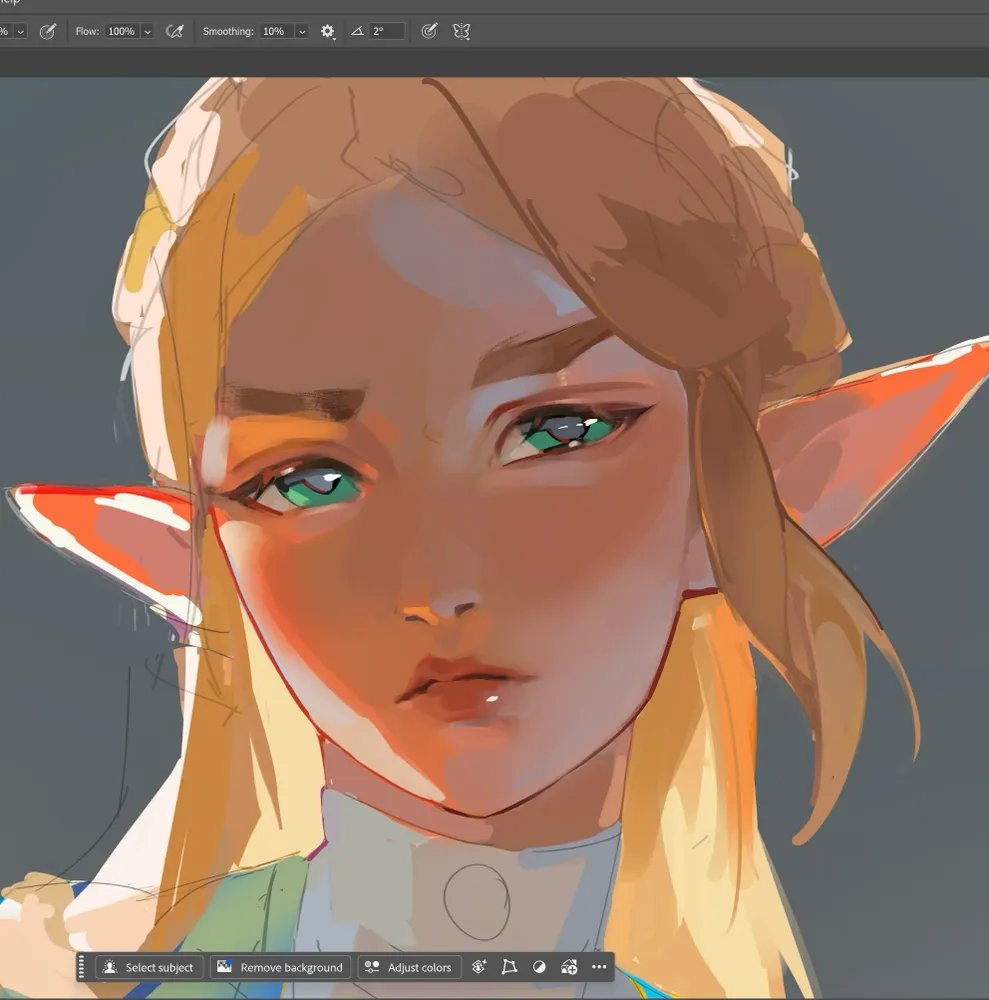Image resolution: width=989 pixels, height=1000 pixels.
Task: Click the Remove background button
Action: [280, 967]
